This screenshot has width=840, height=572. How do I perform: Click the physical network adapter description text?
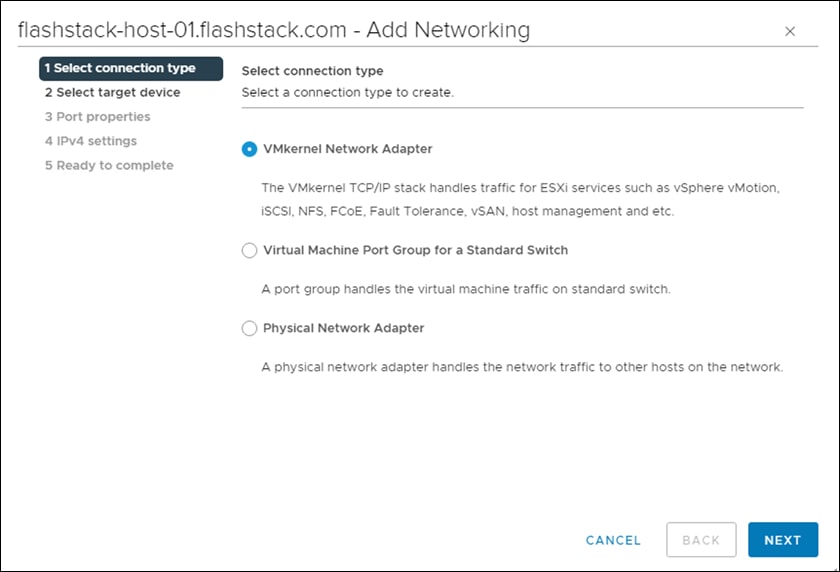click(521, 367)
